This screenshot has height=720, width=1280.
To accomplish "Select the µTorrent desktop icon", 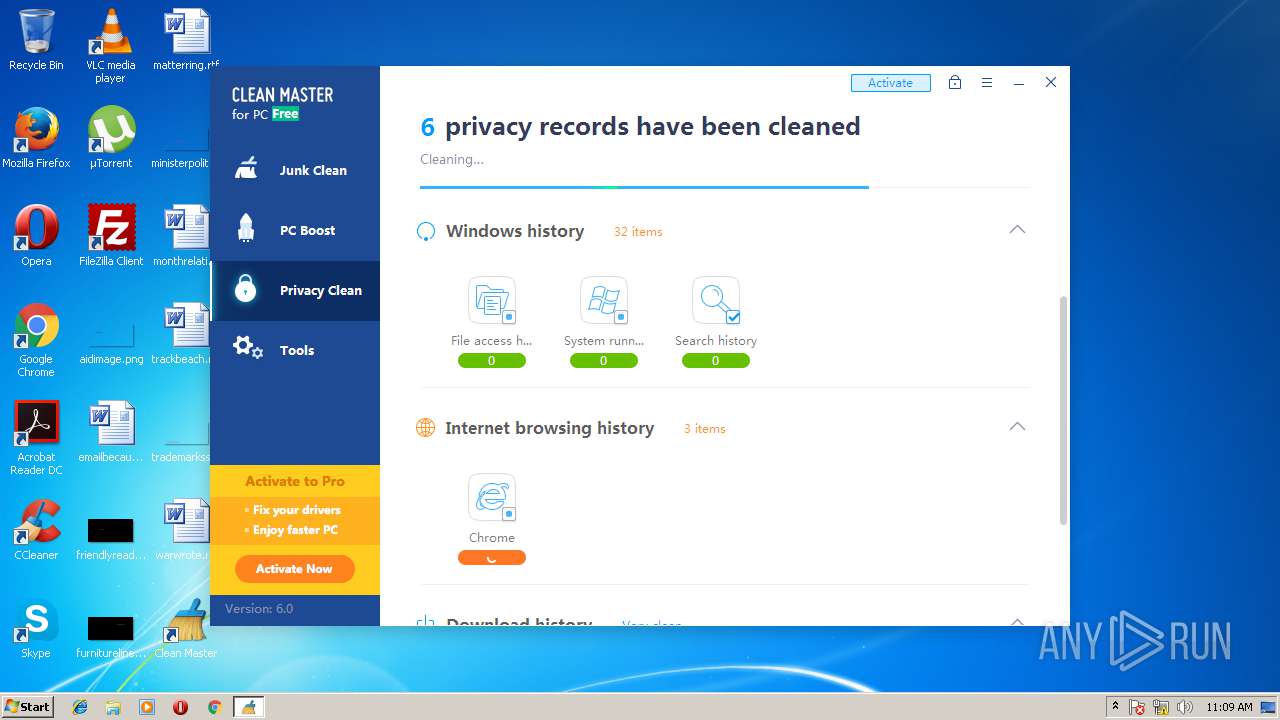I will pyautogui.click(x=111, y=138).
